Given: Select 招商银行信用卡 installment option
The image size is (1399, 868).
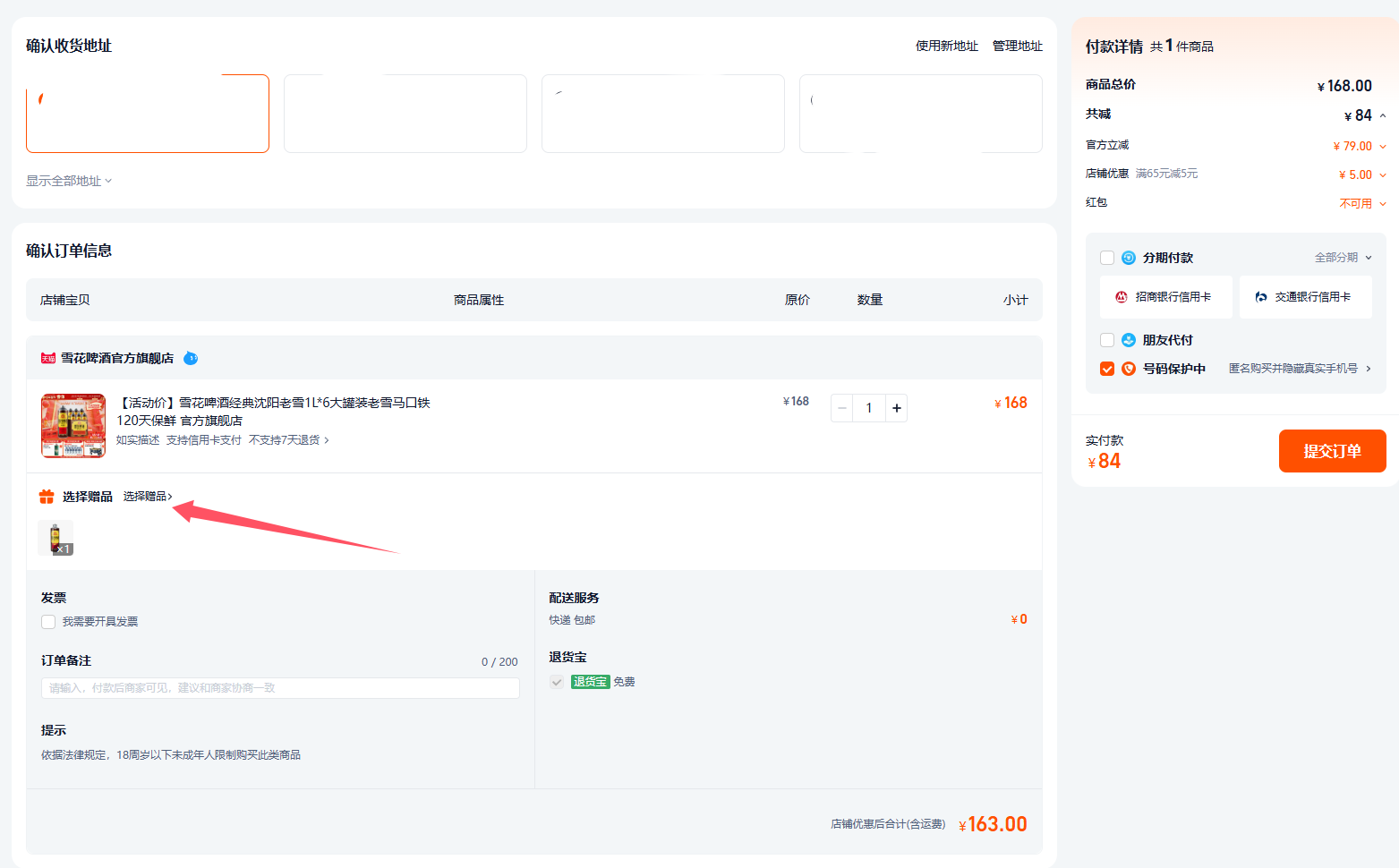Looking at the screenshot, I should 1165,297.
